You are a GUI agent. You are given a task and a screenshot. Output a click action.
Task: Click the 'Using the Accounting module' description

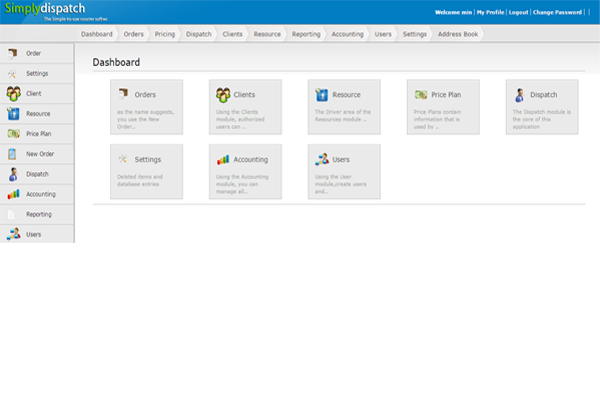pos(242,184)
